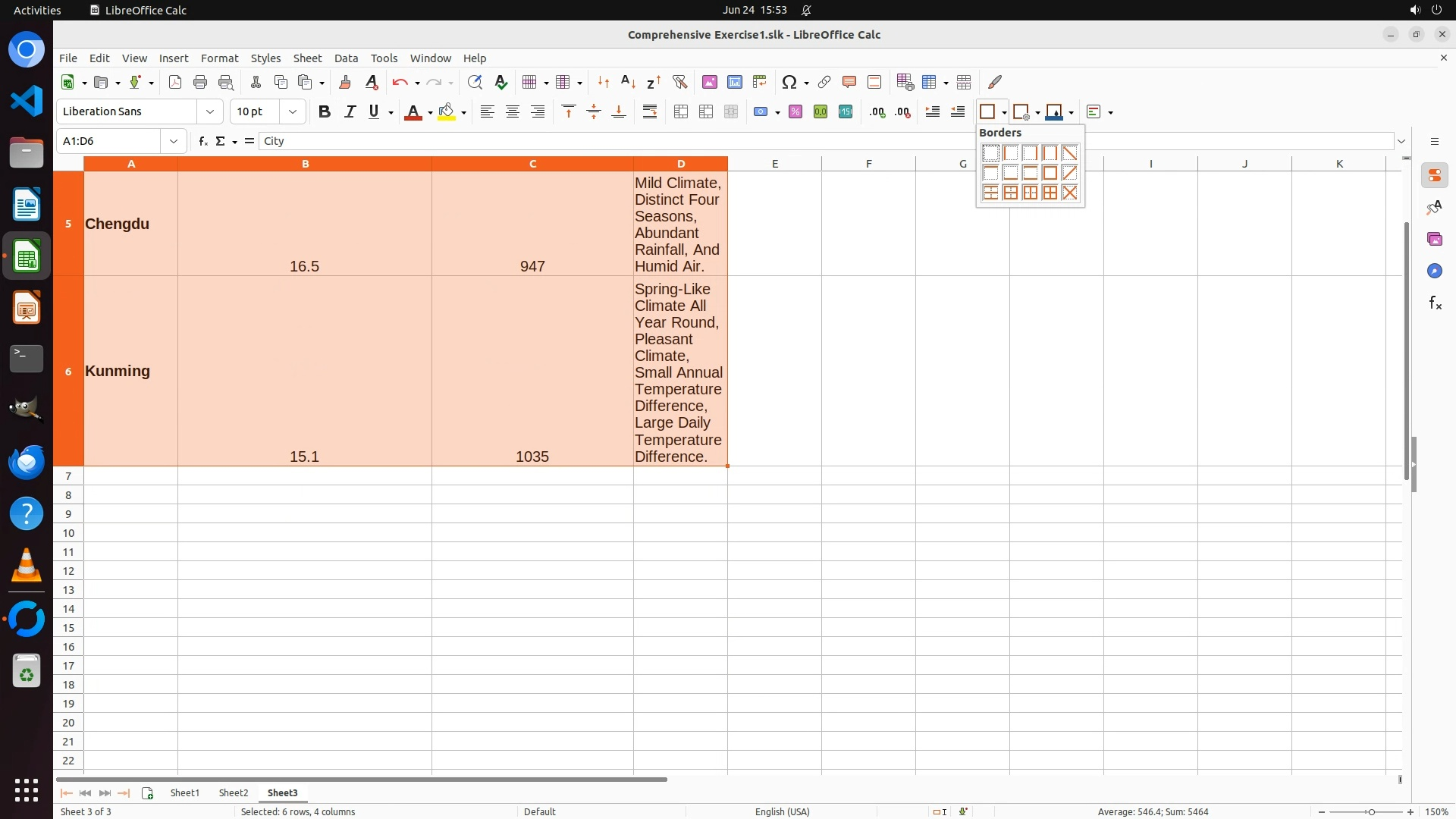The height and width of the screenshot is (819, 1456).
Task: Click the Select Function sum button
Action: tap(221, 141)
